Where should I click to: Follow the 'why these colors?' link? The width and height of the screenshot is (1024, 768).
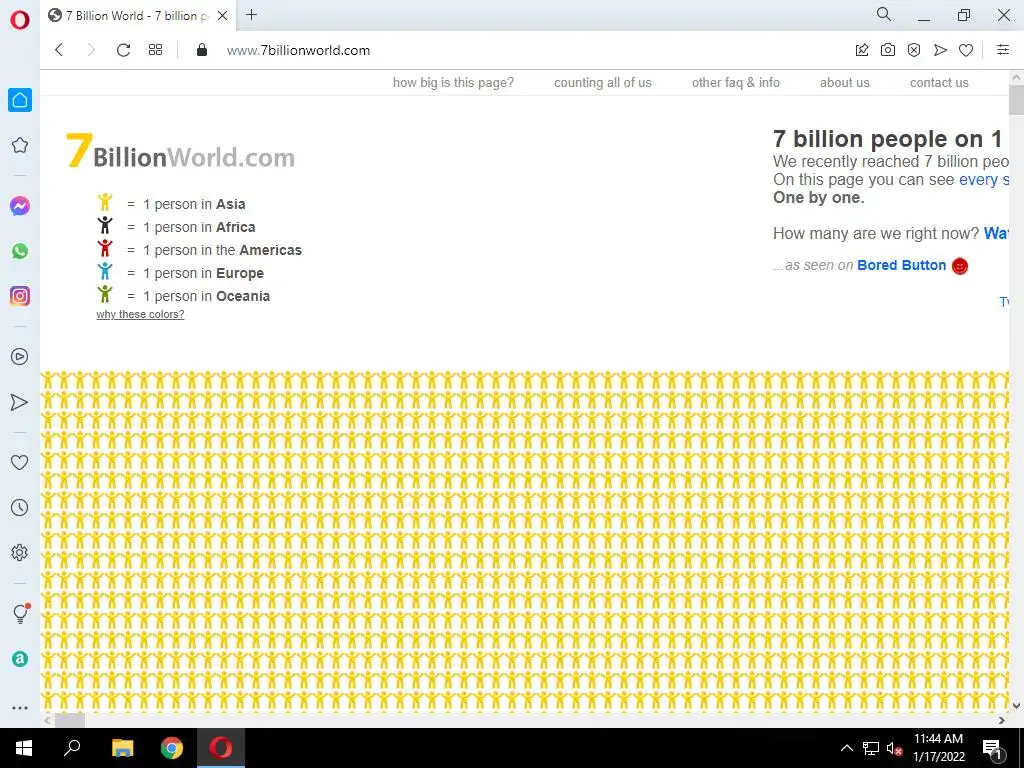coord(140,314)
